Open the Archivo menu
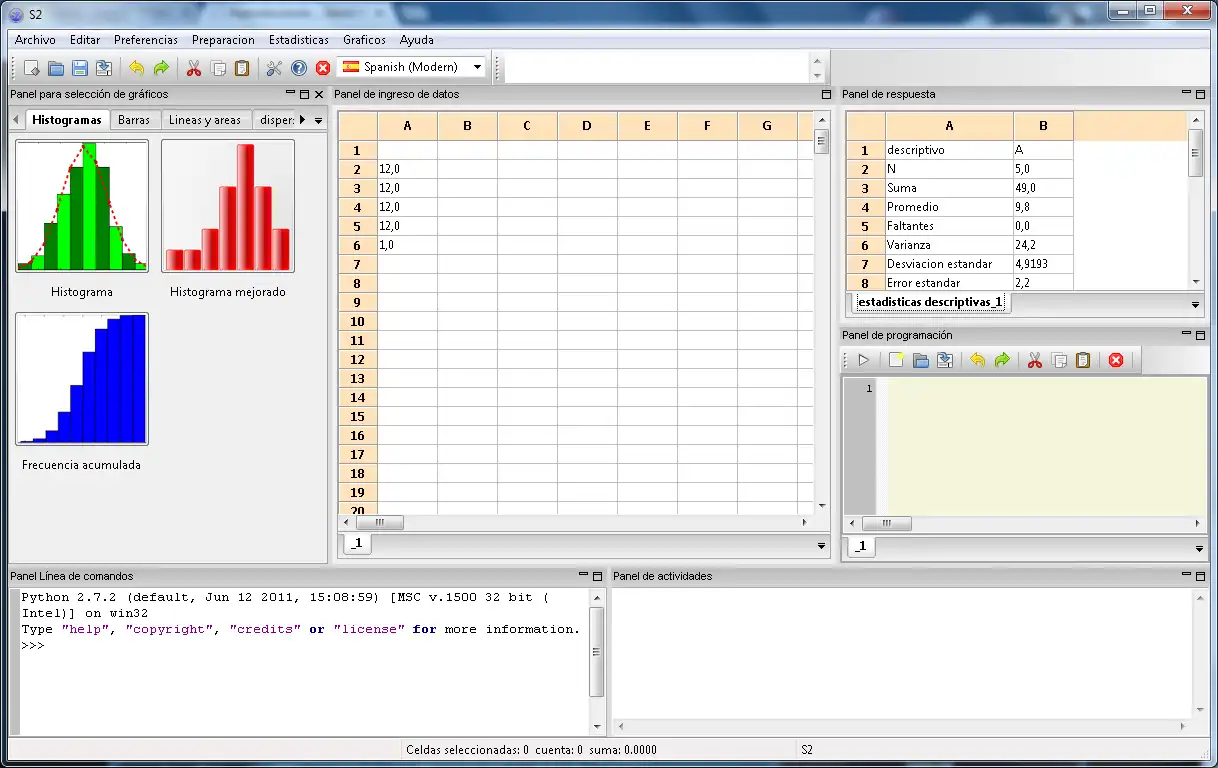The image size is (1218, 768). (x=35, y=40)
